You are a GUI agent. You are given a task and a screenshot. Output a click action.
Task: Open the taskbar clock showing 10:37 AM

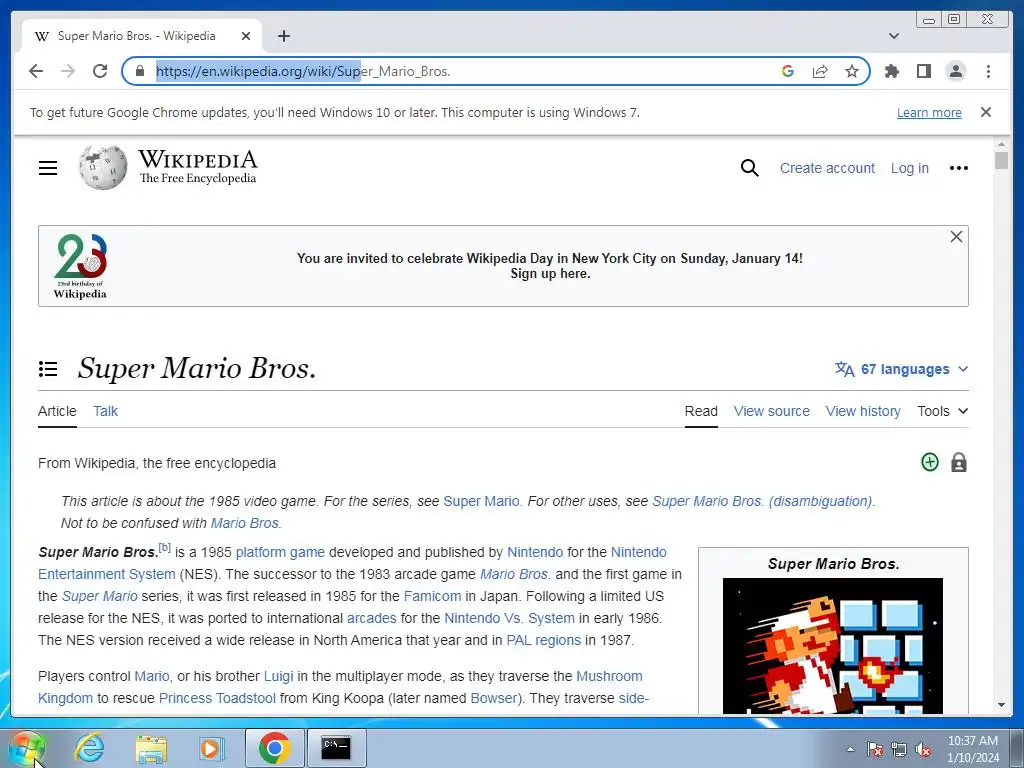pos(973,749)
